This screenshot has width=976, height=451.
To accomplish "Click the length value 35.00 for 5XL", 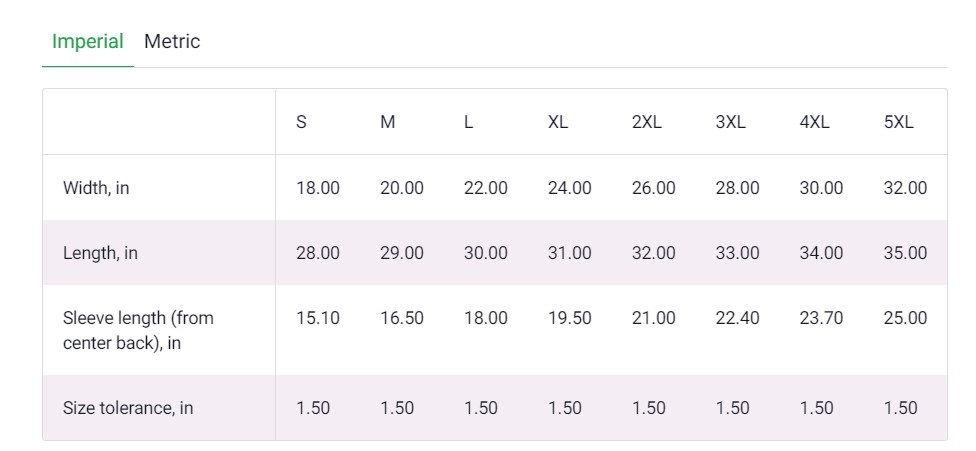I will tap(905, 253).
